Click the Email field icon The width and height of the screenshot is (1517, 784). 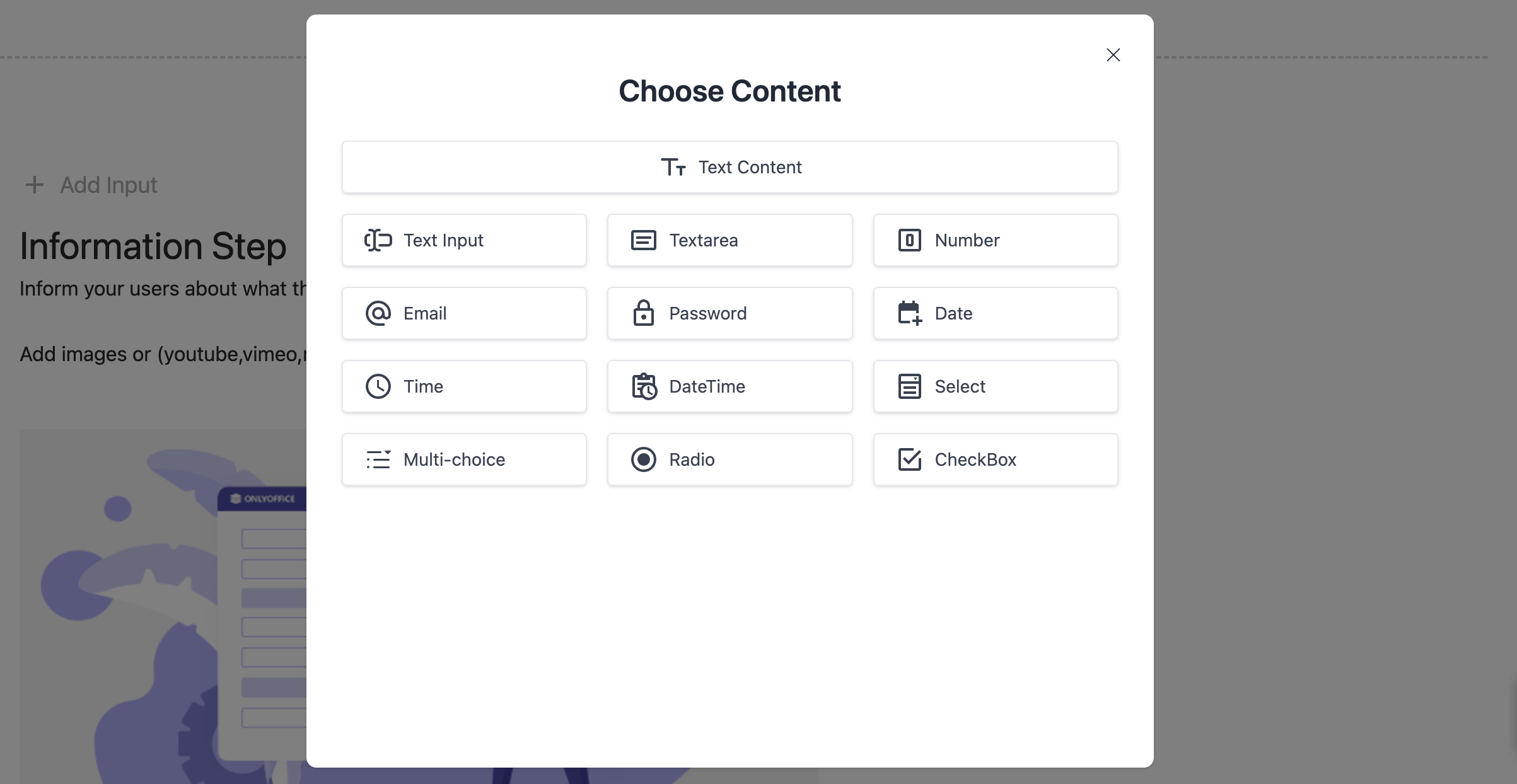click(378, 313)
